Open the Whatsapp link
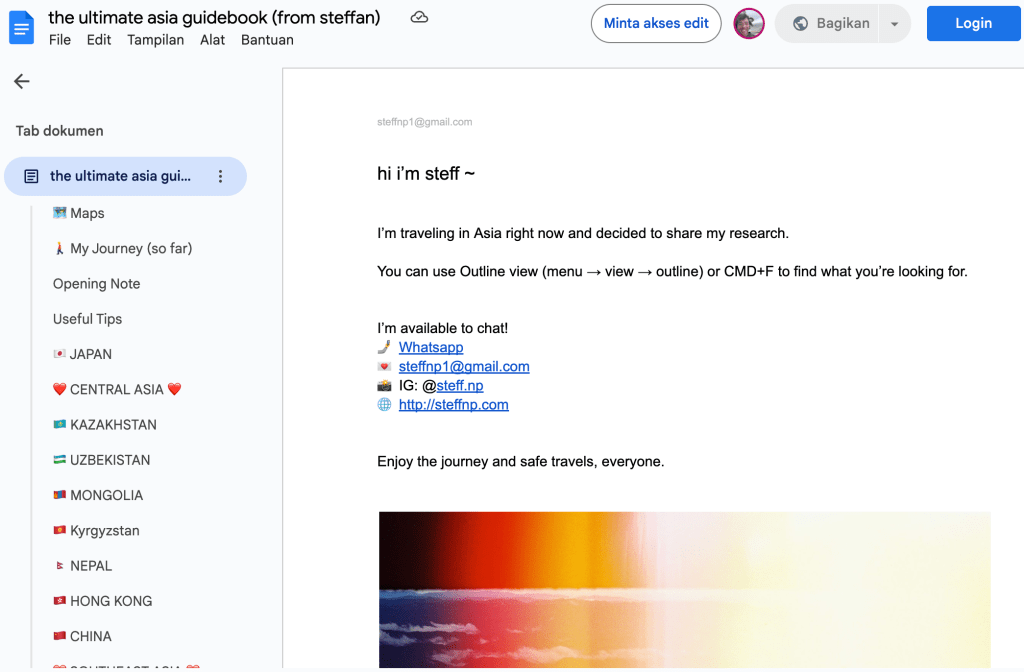 point(431,347)
